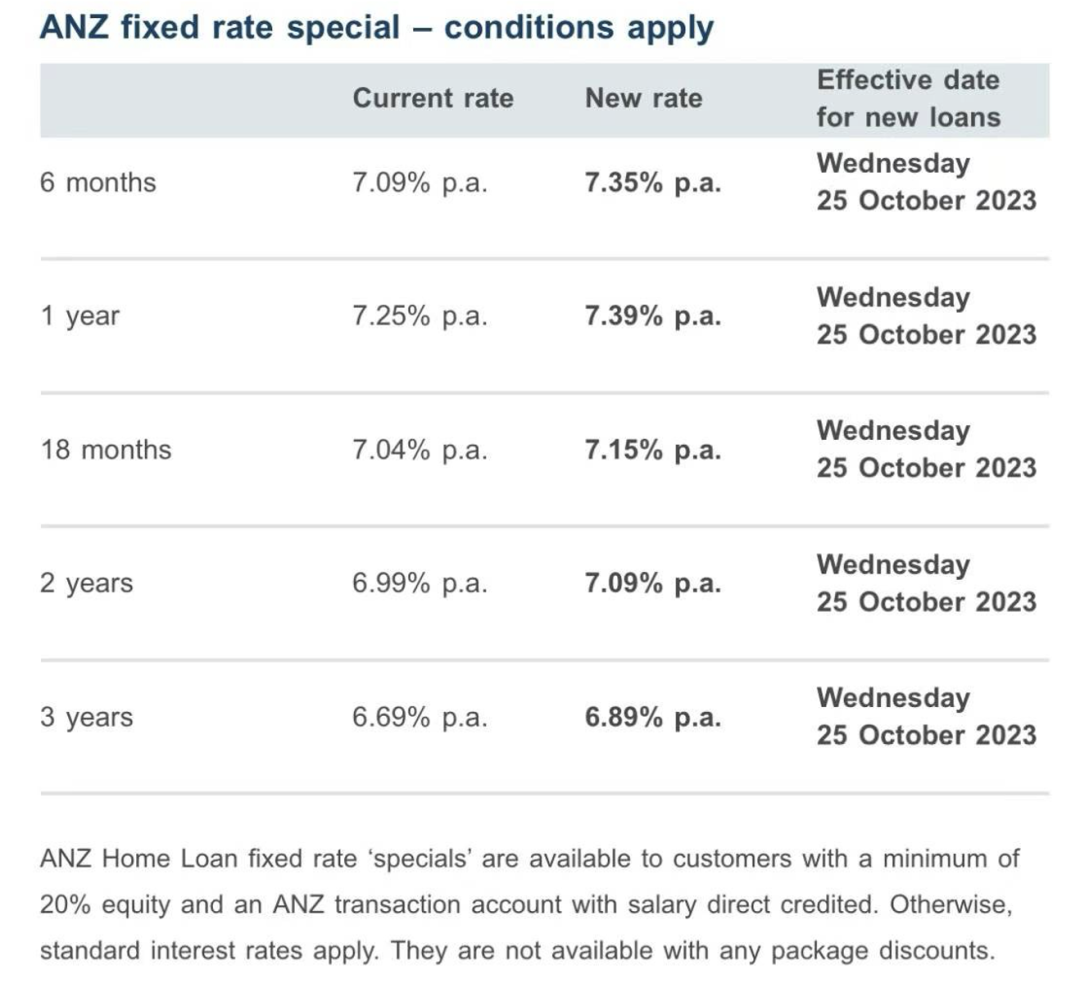Click the ANZ fixed rate special heading
The width and height of the screenshot is (1080, 988).
pos(377,28)
